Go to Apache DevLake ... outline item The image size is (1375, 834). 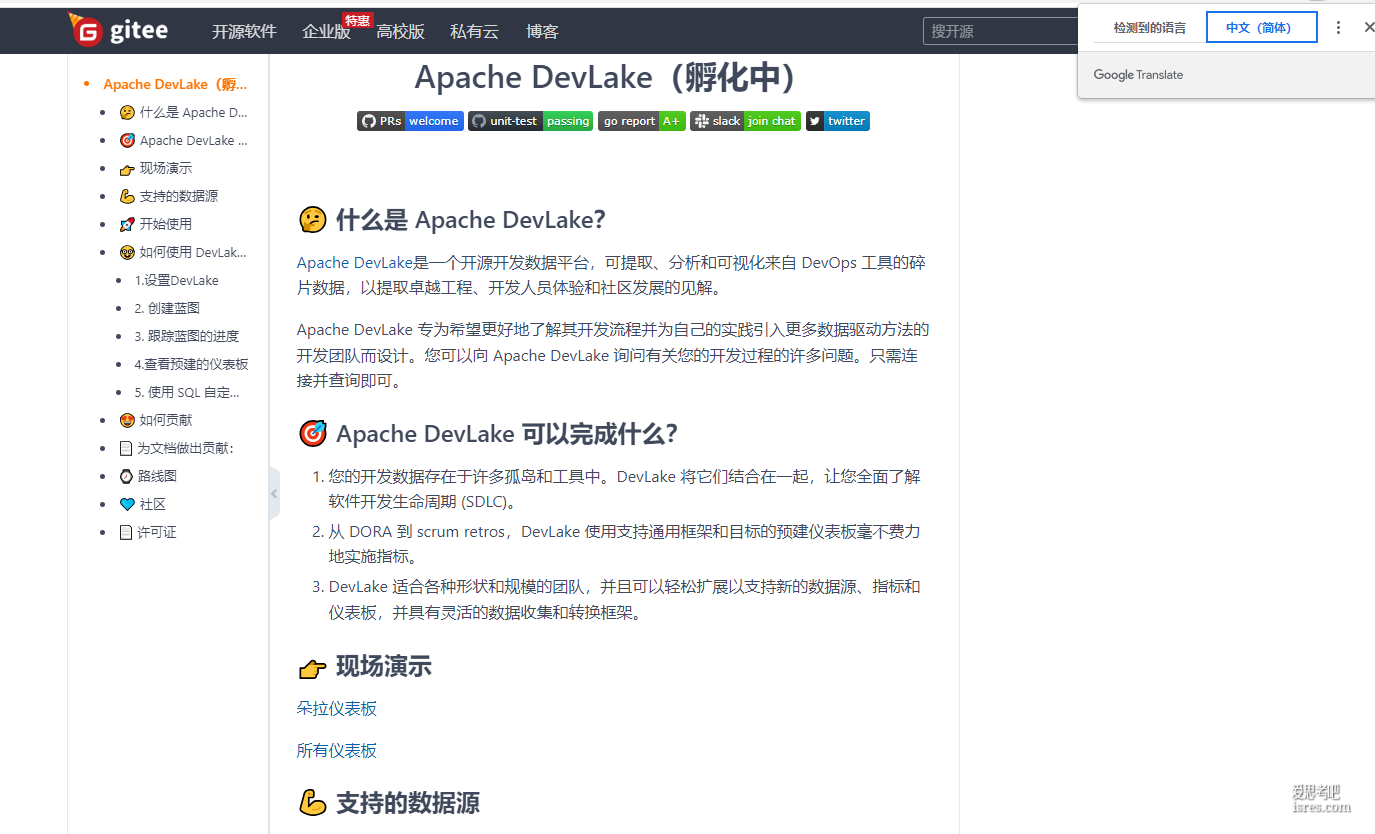tap(184, 140)
